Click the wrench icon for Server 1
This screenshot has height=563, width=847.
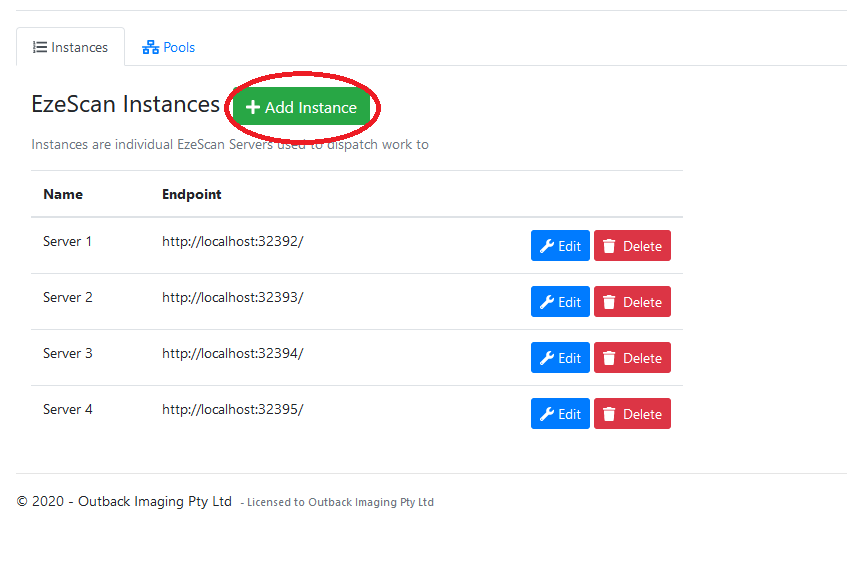point(547,246)
